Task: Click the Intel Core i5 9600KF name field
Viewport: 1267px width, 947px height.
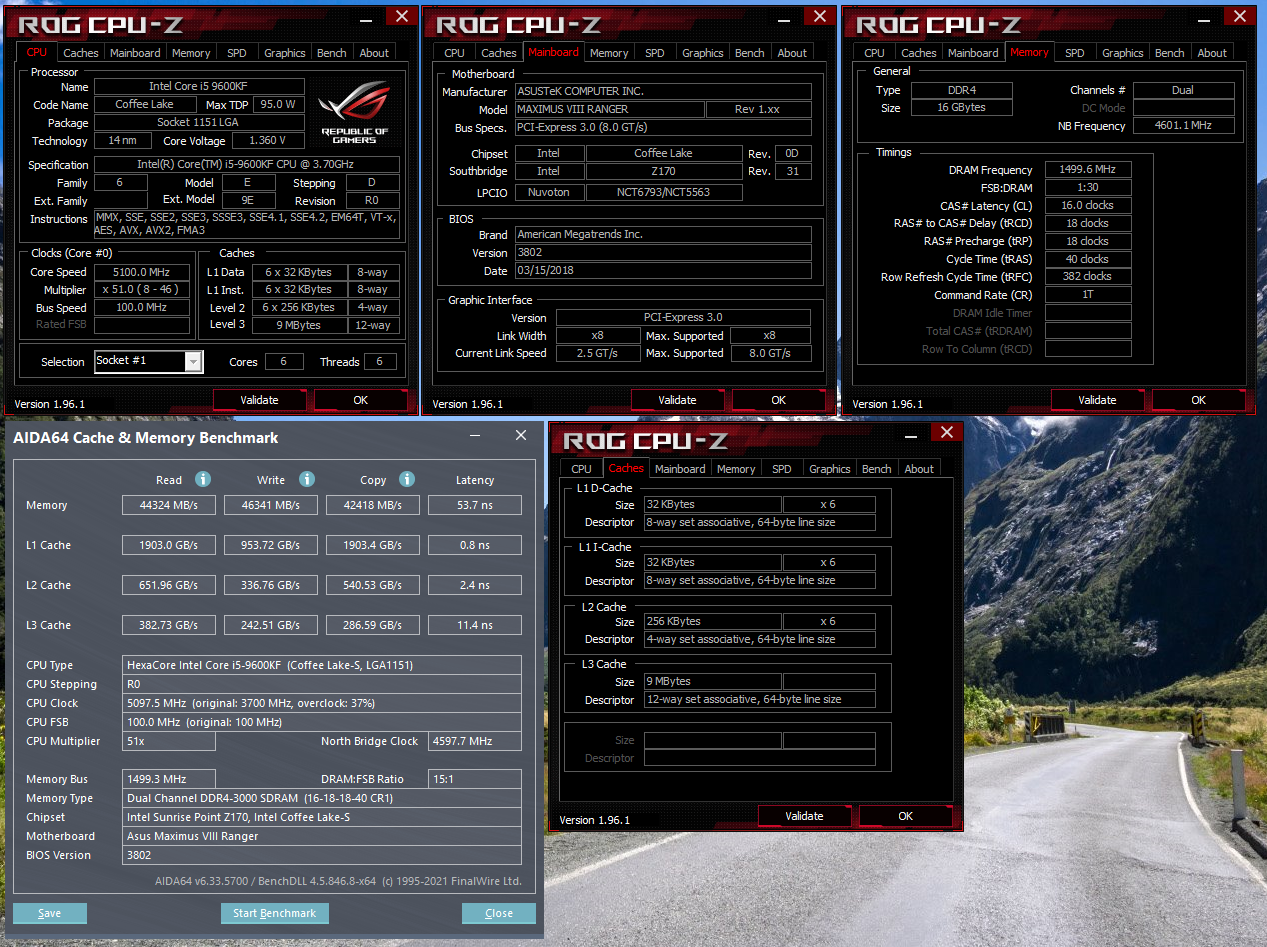Action: pyautogui.click(x=199, y=87)
